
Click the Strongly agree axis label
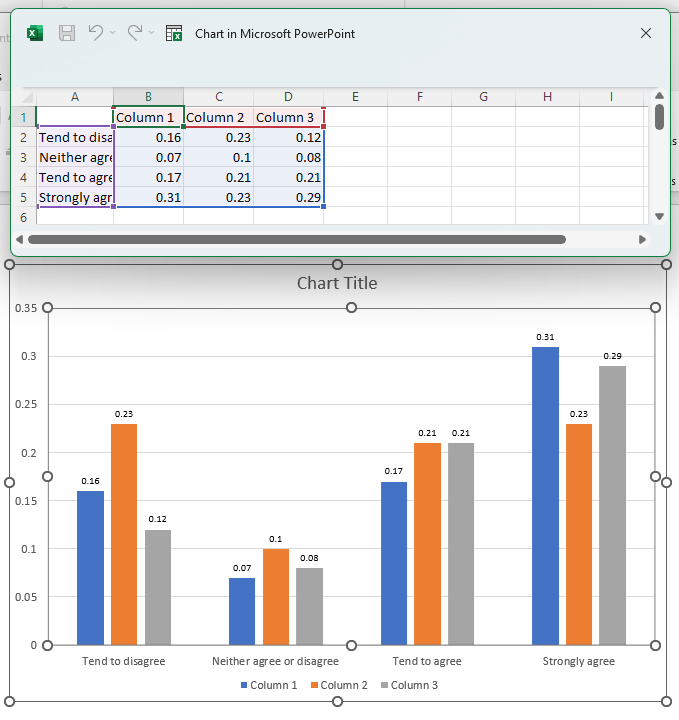point(578,661)
